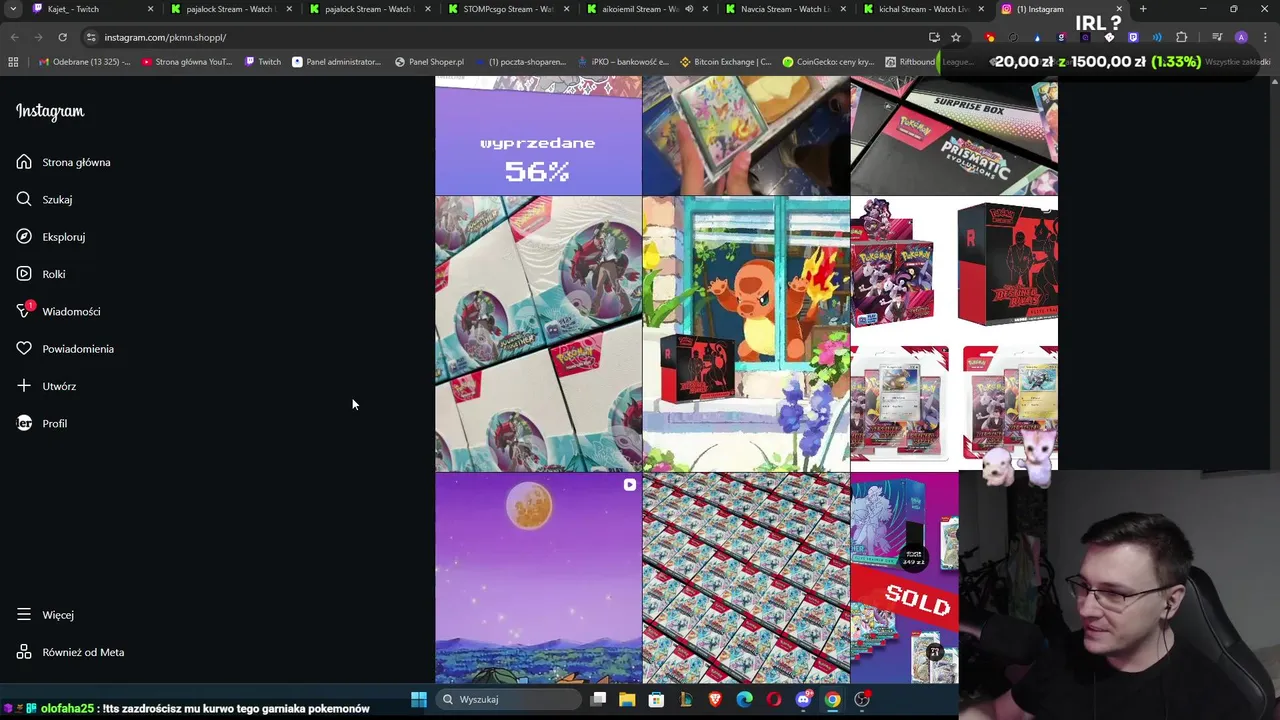Switch to Navcia Stream tab

click(784, 9)
